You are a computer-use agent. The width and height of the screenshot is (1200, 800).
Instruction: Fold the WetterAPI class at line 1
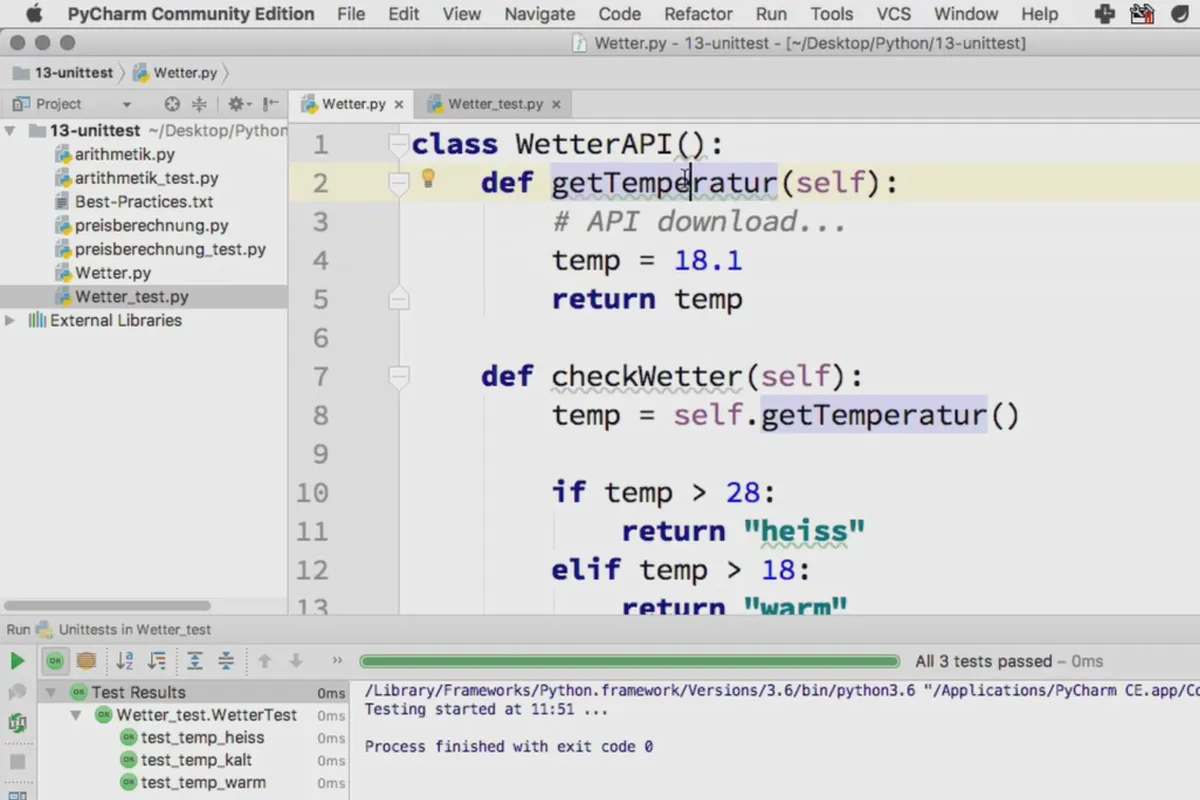pyautogui.click(x=399, y=144)
